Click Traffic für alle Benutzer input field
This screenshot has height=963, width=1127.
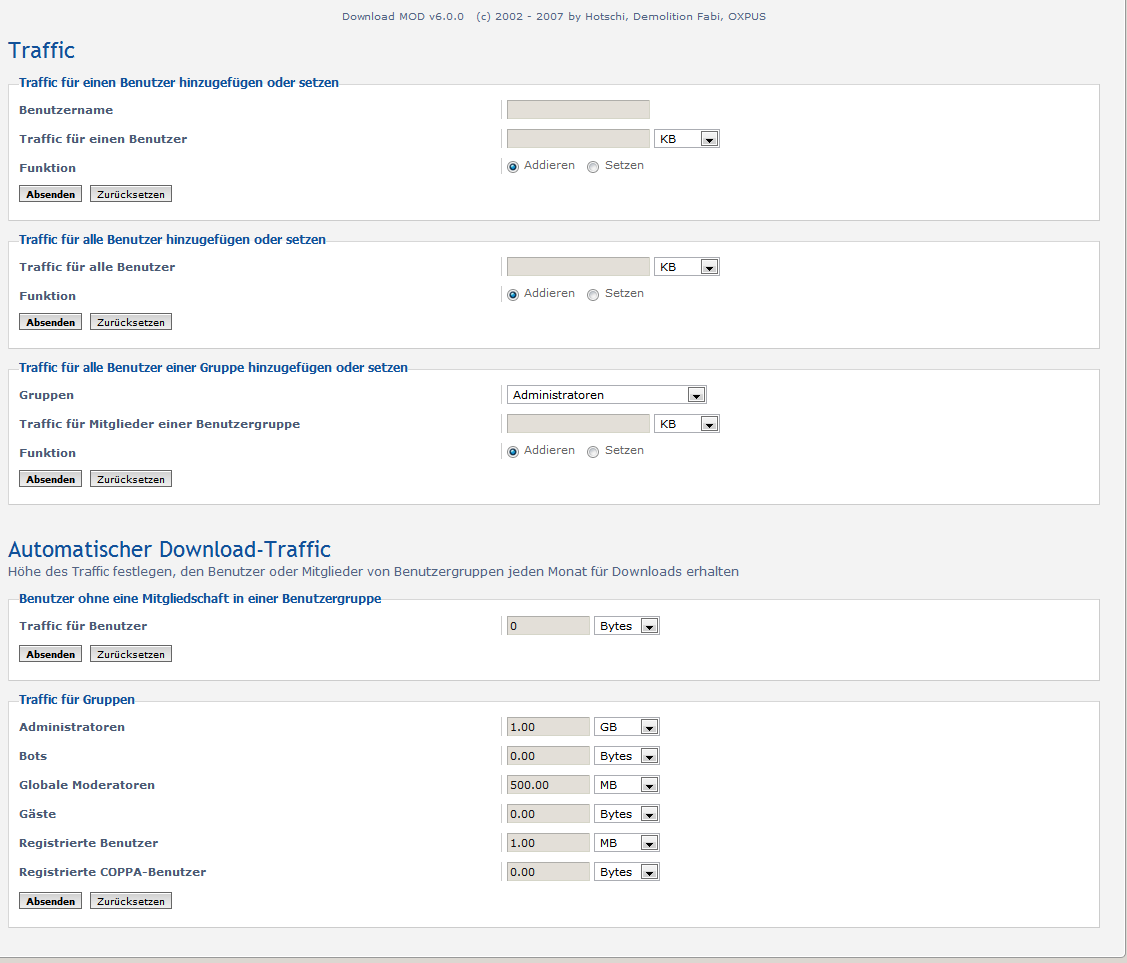point(578,267)
